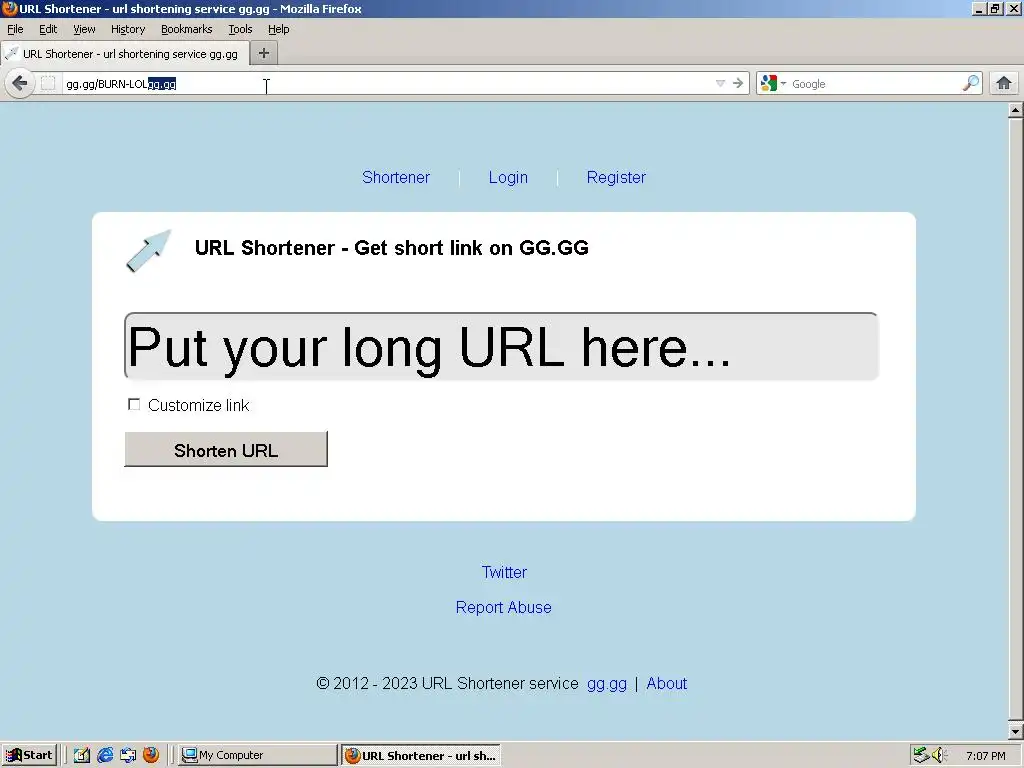Viewport: 1024px width, 768px height.
Task: Click the Customize link label text
Action: pyautogui.click(x=199, y=406)
